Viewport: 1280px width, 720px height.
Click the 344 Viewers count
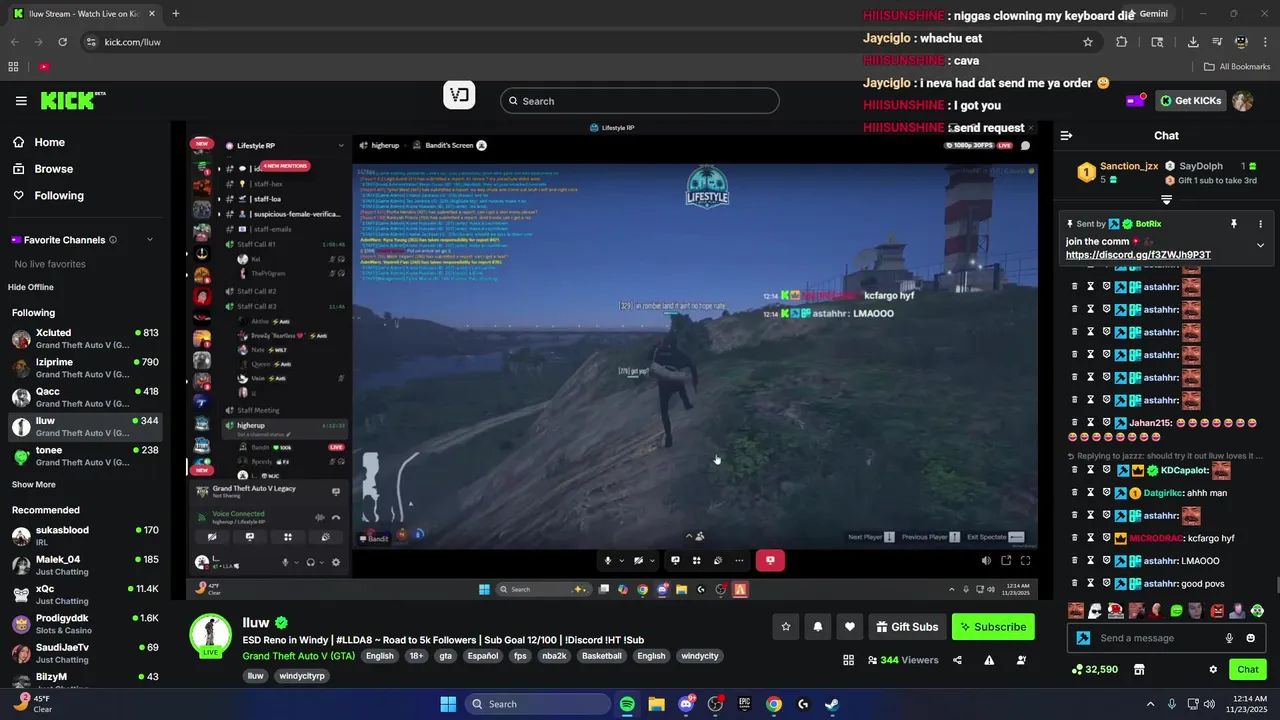click(x=902, y=660)
